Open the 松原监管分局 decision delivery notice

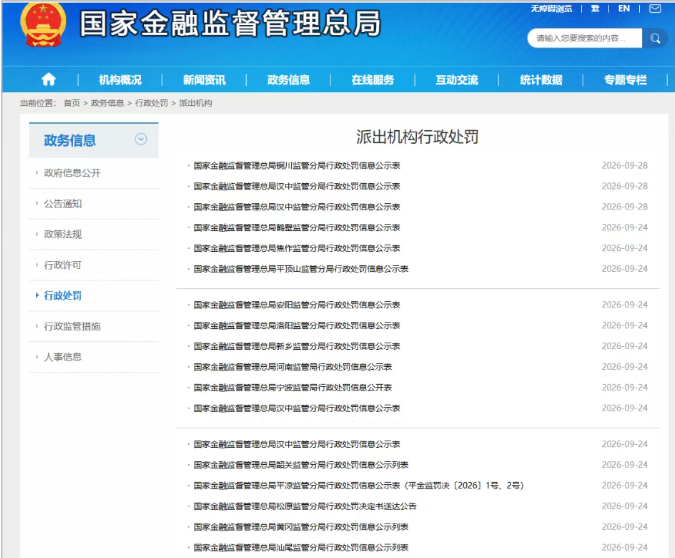[x=305, y=506]
